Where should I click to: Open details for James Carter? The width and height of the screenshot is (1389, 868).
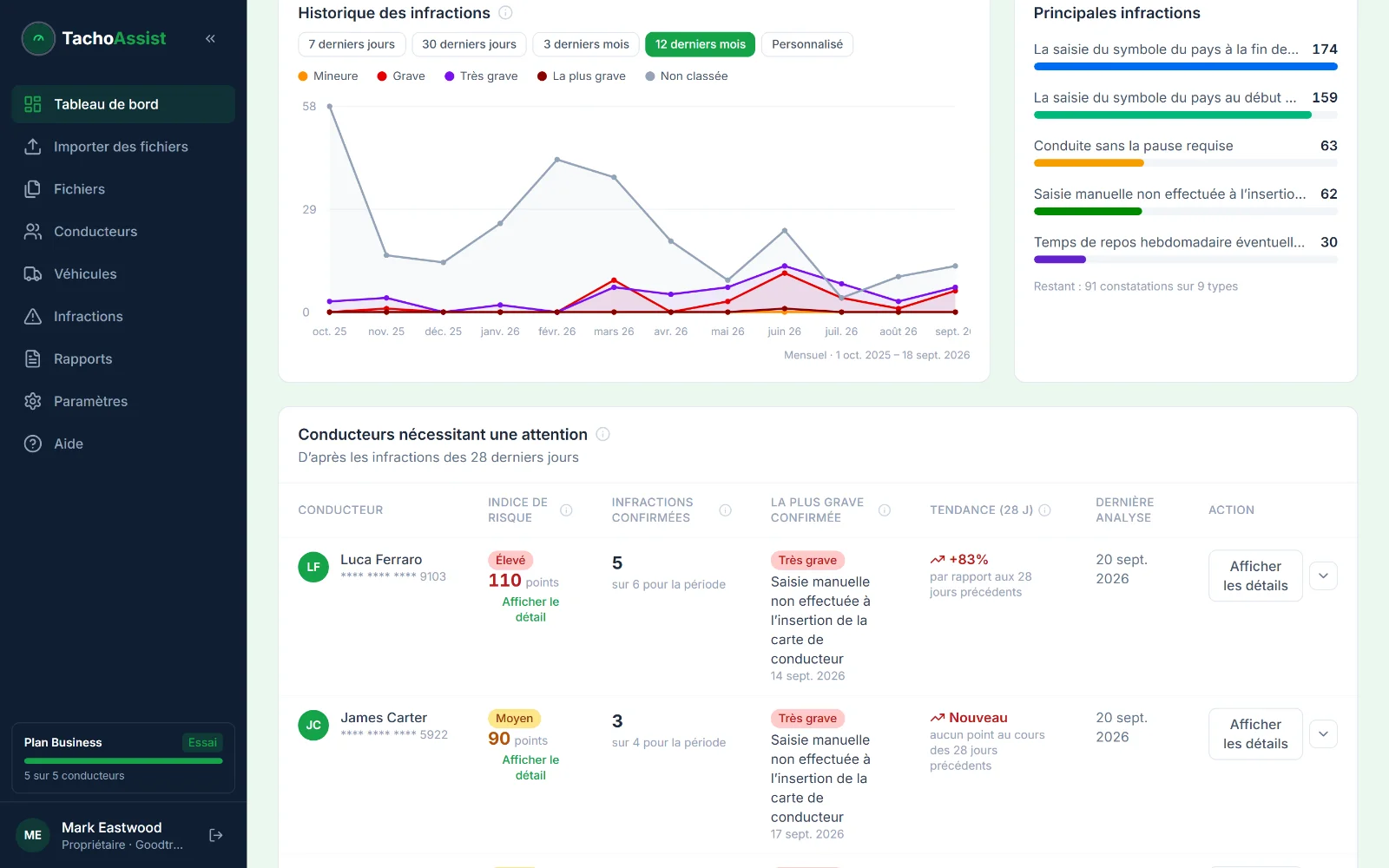[1255, 733]
